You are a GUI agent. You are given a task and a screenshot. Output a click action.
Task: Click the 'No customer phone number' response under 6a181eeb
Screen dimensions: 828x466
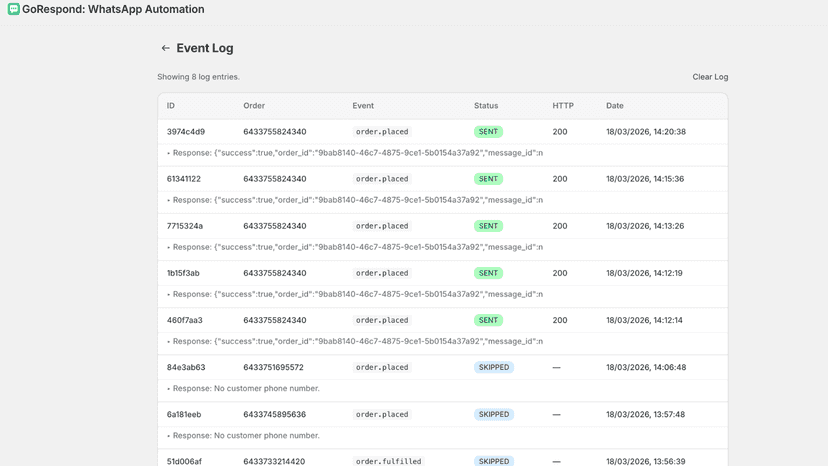pos(243,435)
